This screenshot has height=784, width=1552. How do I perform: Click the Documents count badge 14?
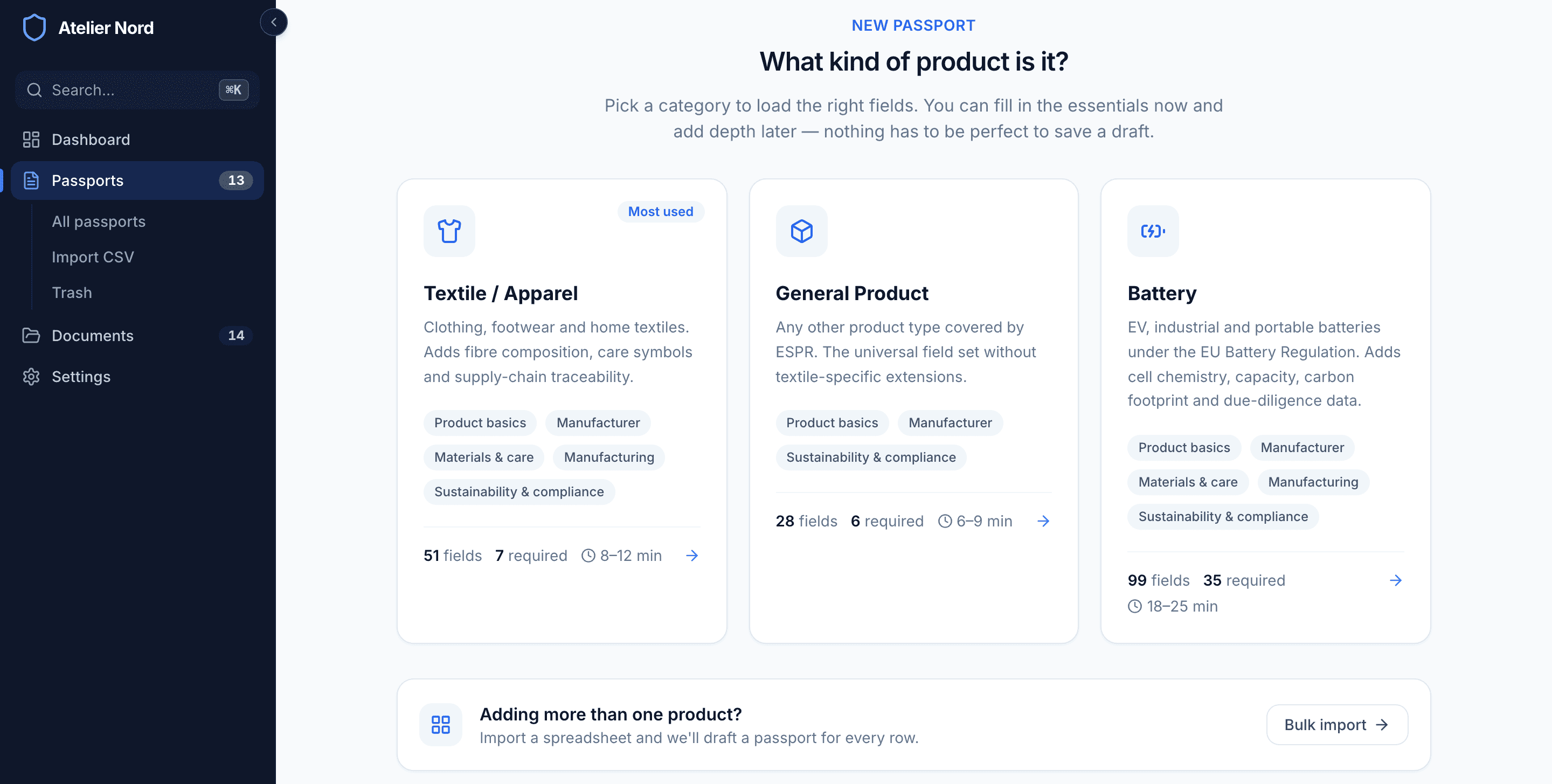pyautogui.click(x=235, y=335)
